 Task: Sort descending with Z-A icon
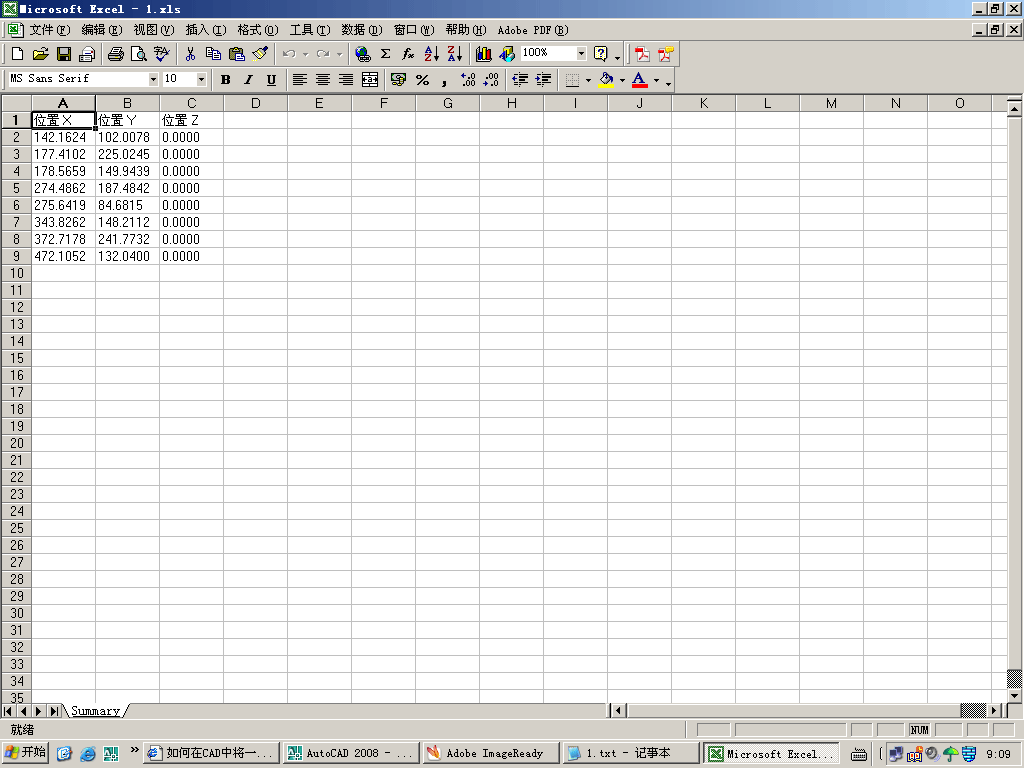click(455, 54)
